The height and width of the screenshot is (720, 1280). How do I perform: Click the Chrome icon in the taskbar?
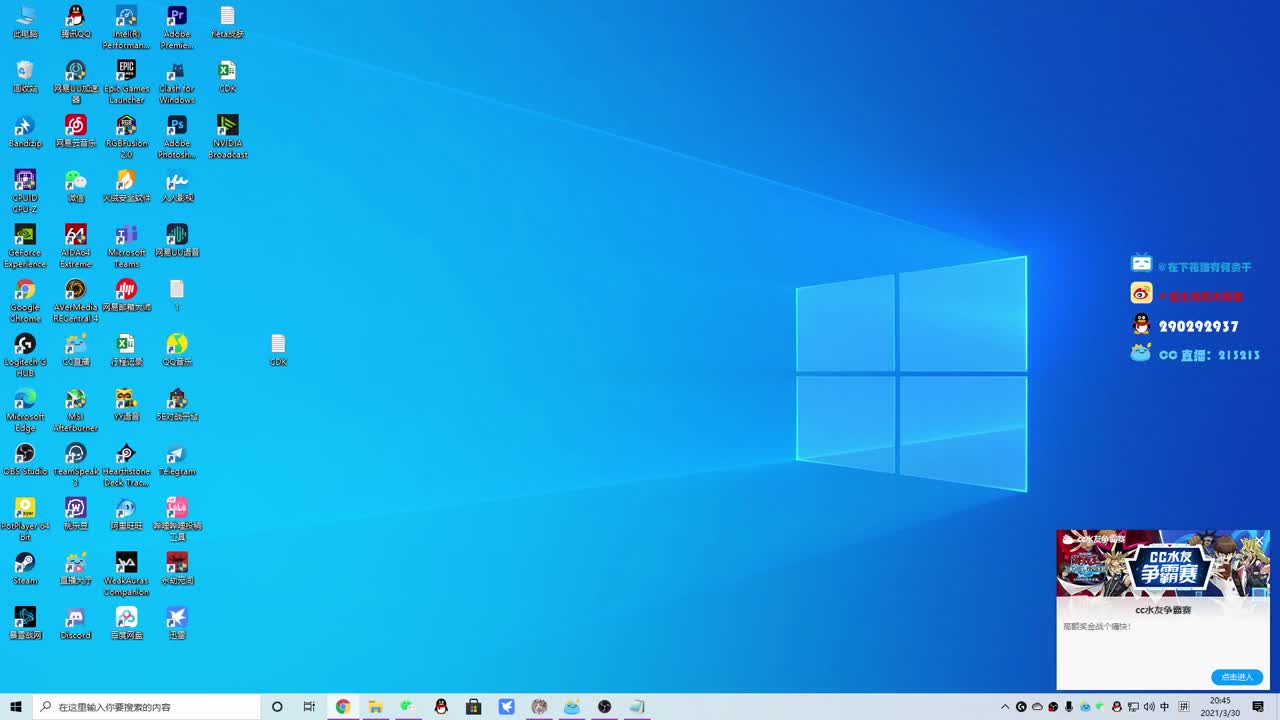(x=343, y=707)
